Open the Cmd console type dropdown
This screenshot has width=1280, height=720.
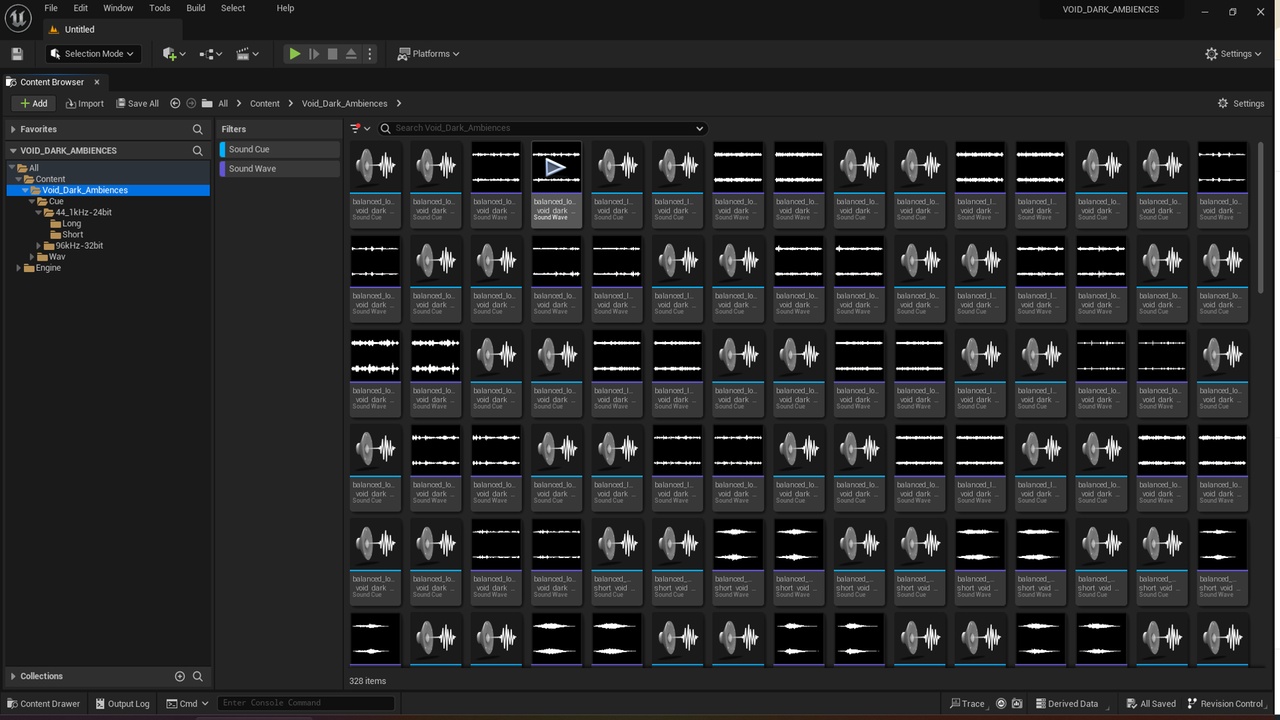click(187, 703)
